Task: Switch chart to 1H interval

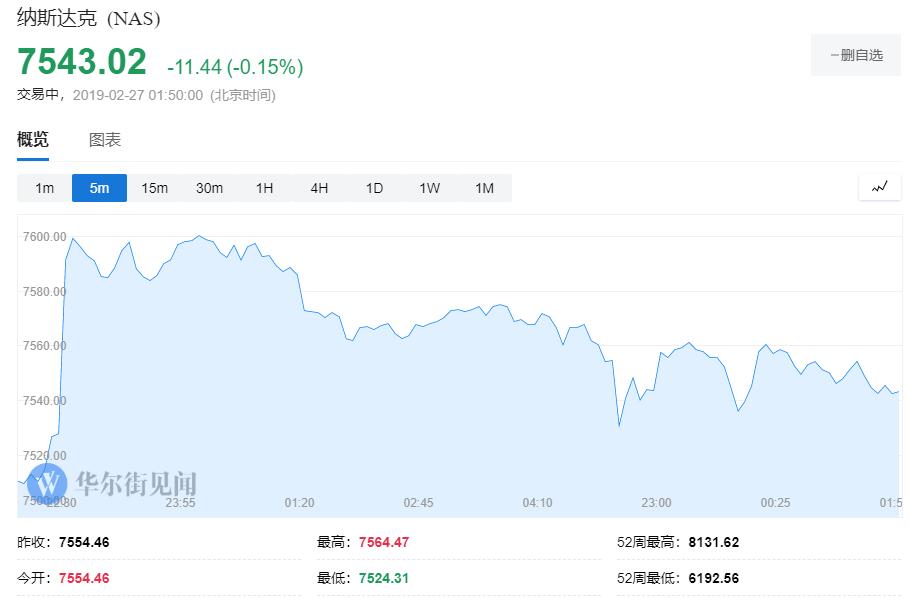Action: pyautogui.click(x=264, y=188)
